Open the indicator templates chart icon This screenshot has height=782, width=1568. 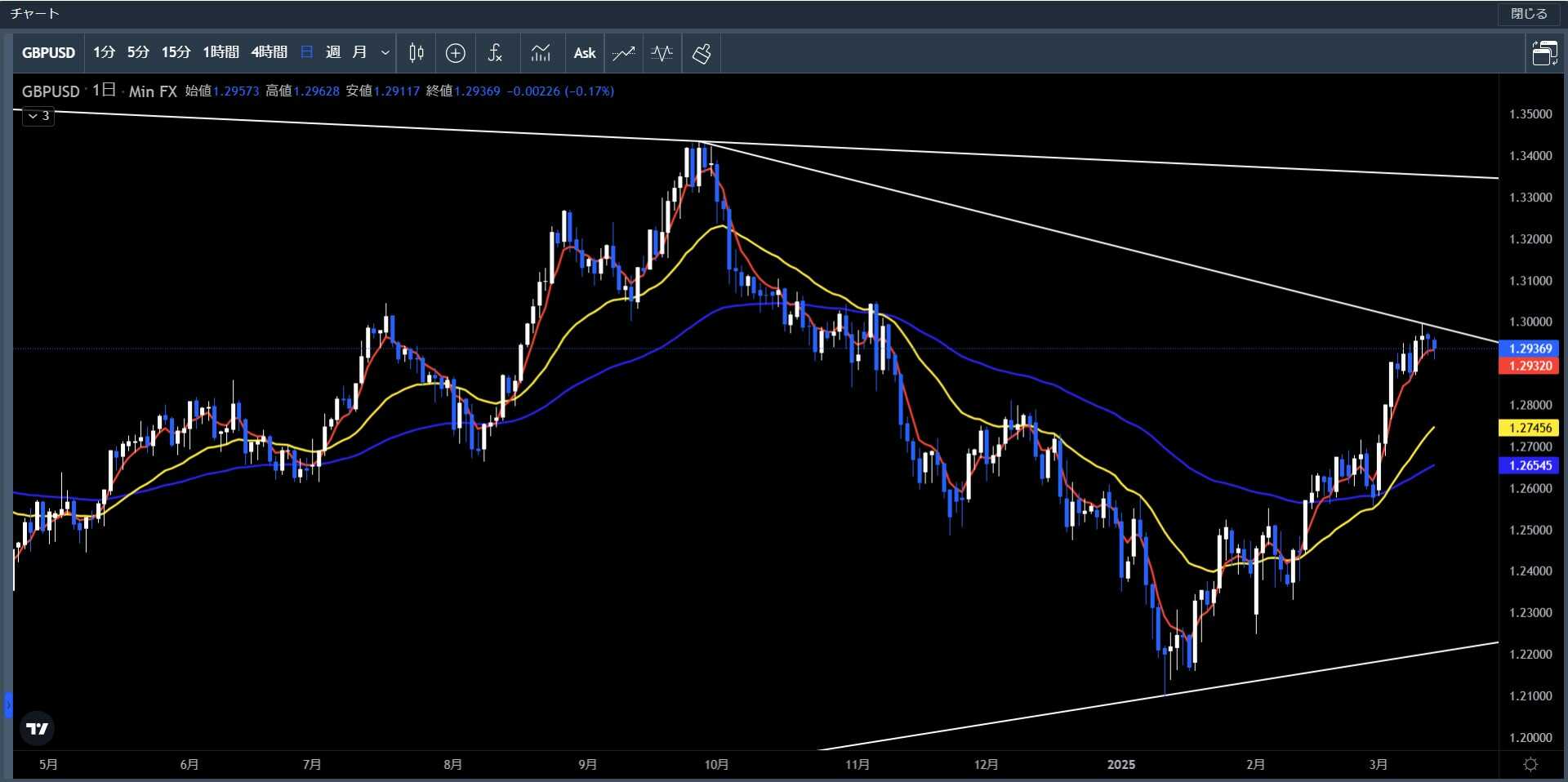541,53
